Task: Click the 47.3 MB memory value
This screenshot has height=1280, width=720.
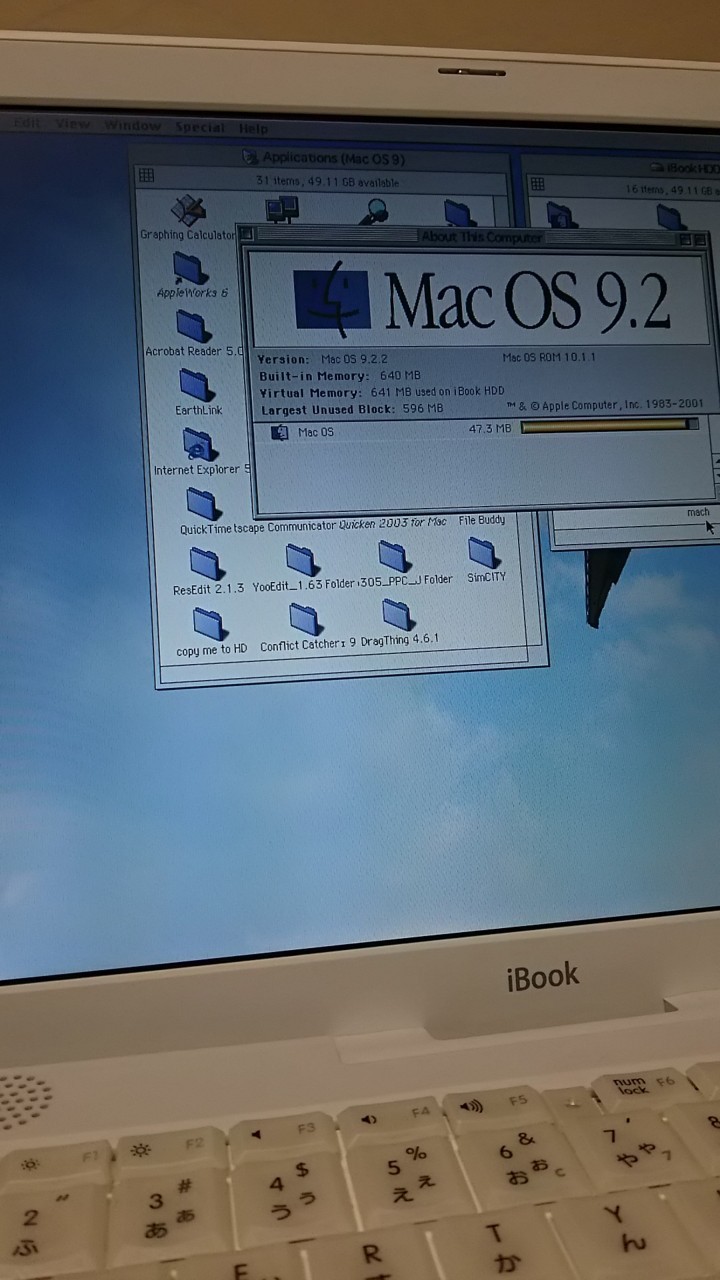Action: click(x=490, y=428)
